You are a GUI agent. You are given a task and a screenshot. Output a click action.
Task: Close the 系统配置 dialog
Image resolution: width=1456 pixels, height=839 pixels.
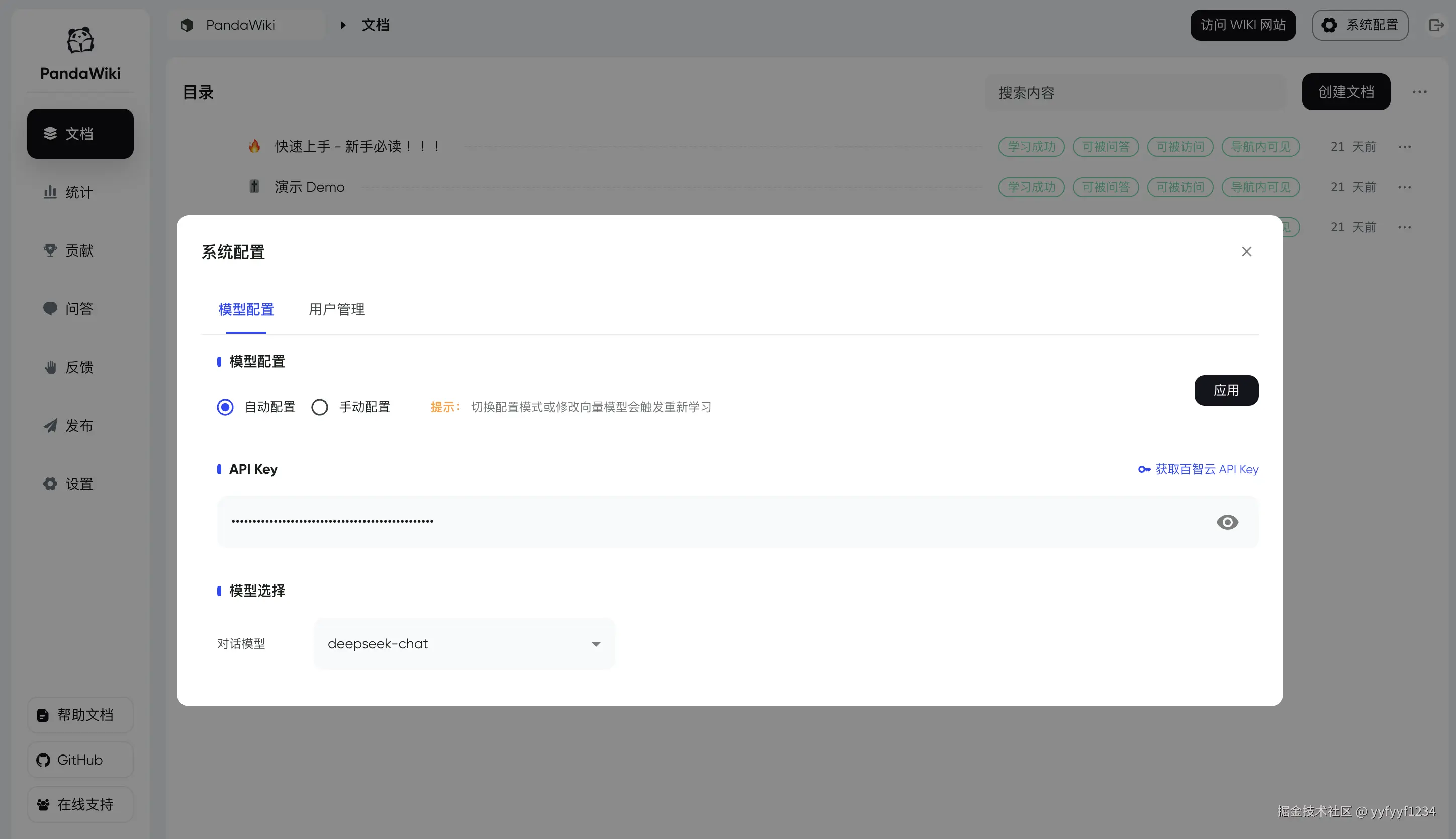[x=1246, y=252]
